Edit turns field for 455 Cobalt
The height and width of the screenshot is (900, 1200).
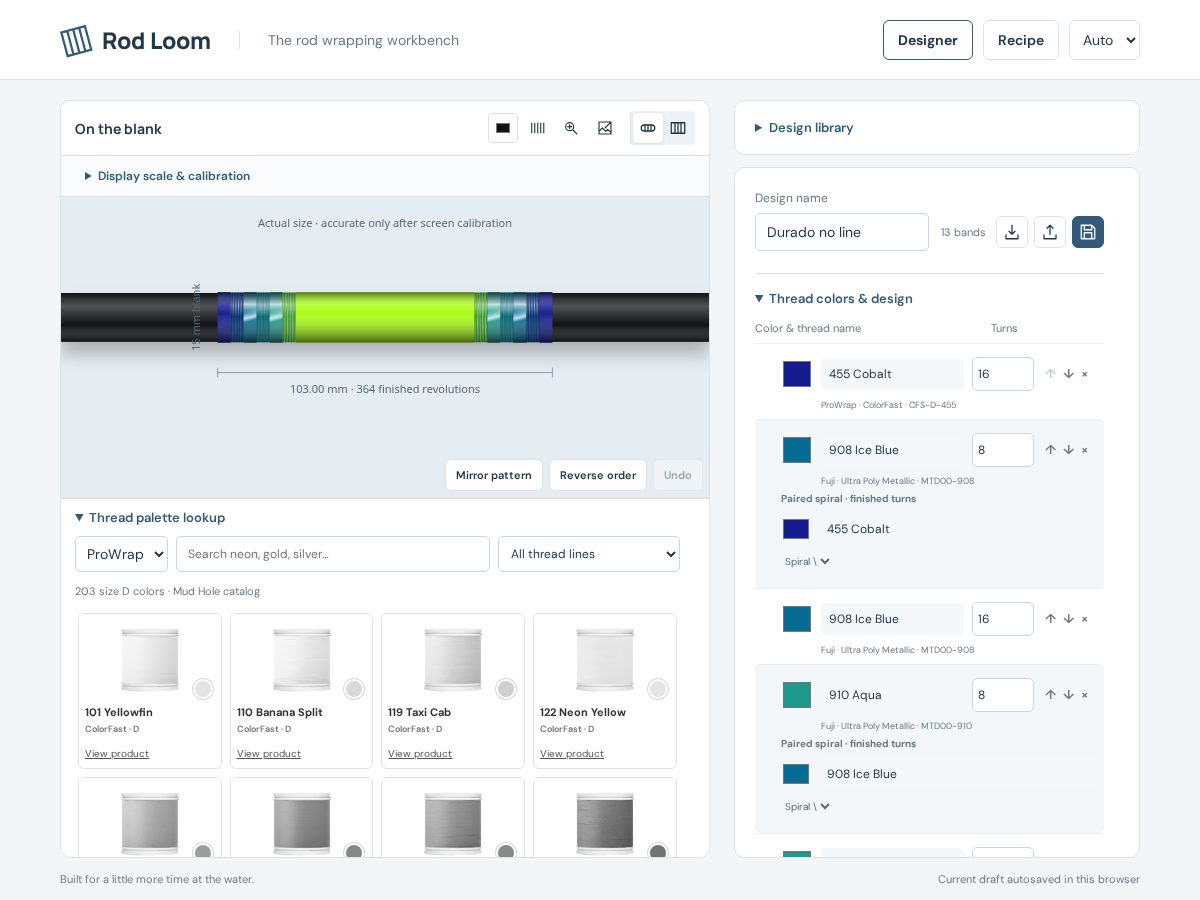(1003, 374)
